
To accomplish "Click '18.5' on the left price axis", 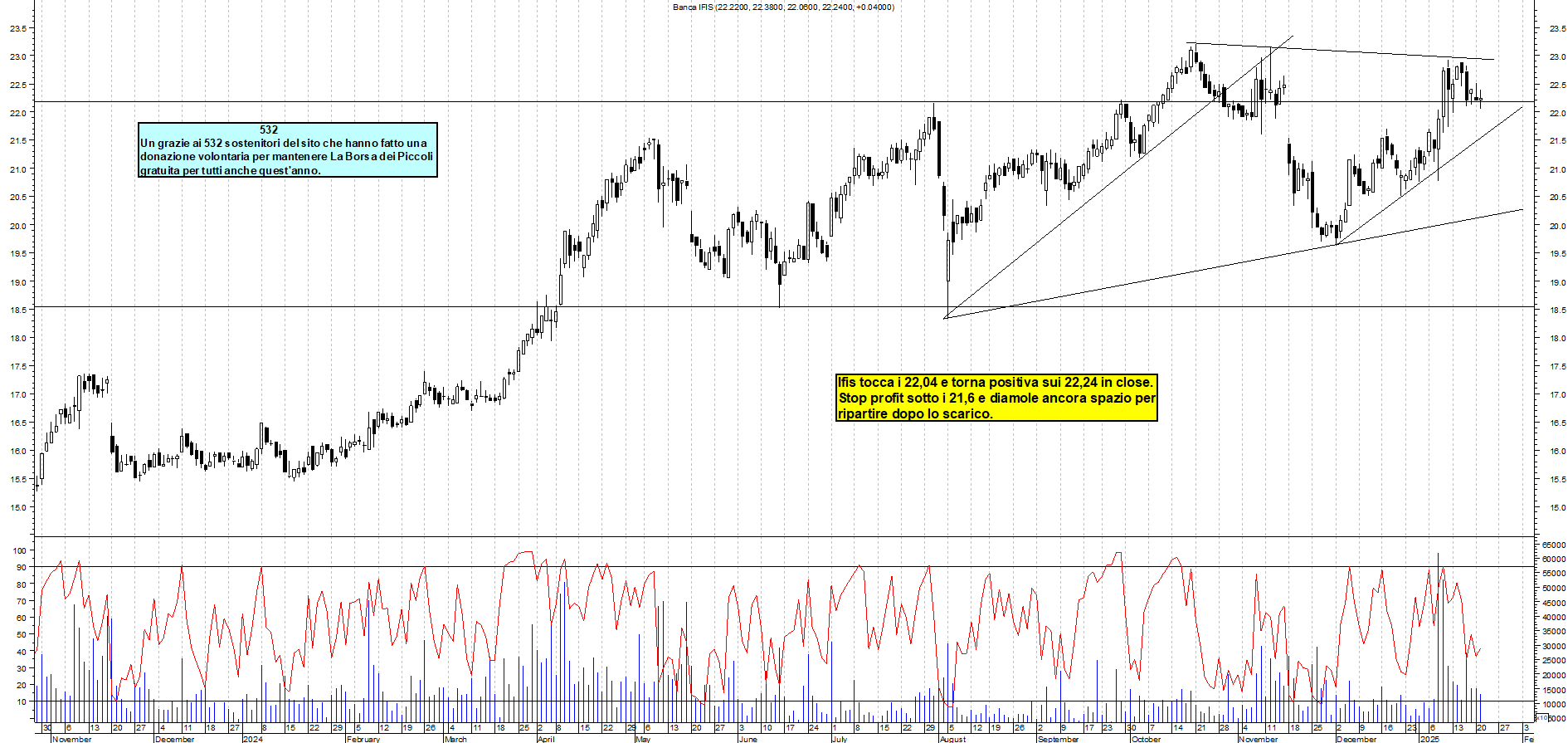I will (18, 310).
